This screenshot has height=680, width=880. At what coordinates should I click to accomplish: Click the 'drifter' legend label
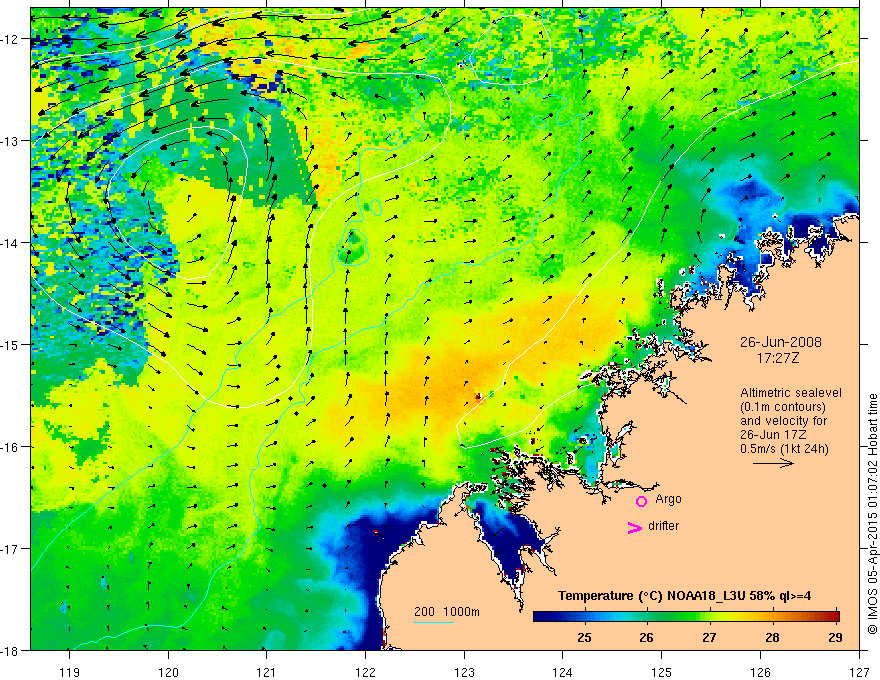663,526
